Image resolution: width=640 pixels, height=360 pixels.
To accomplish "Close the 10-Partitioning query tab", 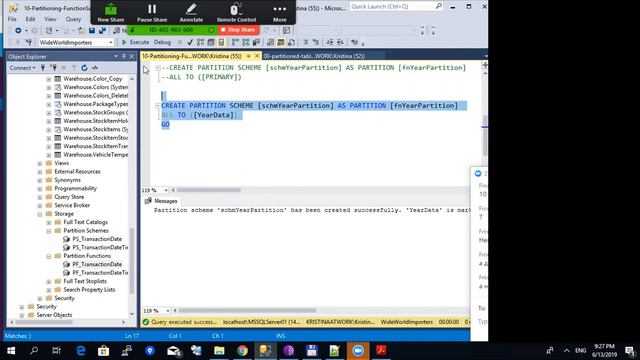I will coord(257,56).
